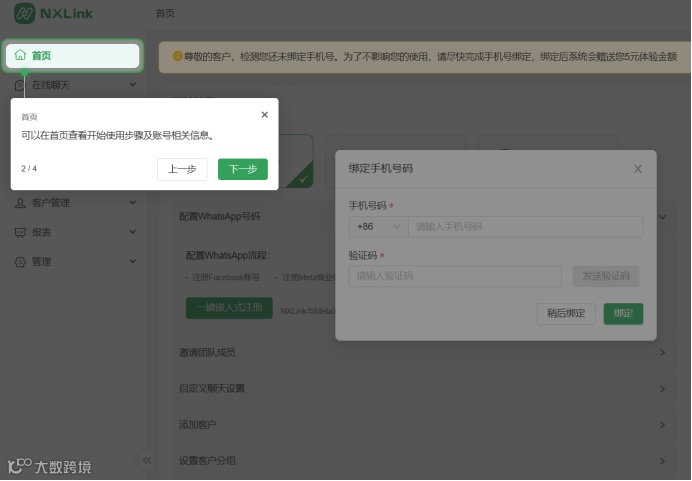The image size is (692, 481).
Task: Click 下一步 next step button
Action: point(243,169)
